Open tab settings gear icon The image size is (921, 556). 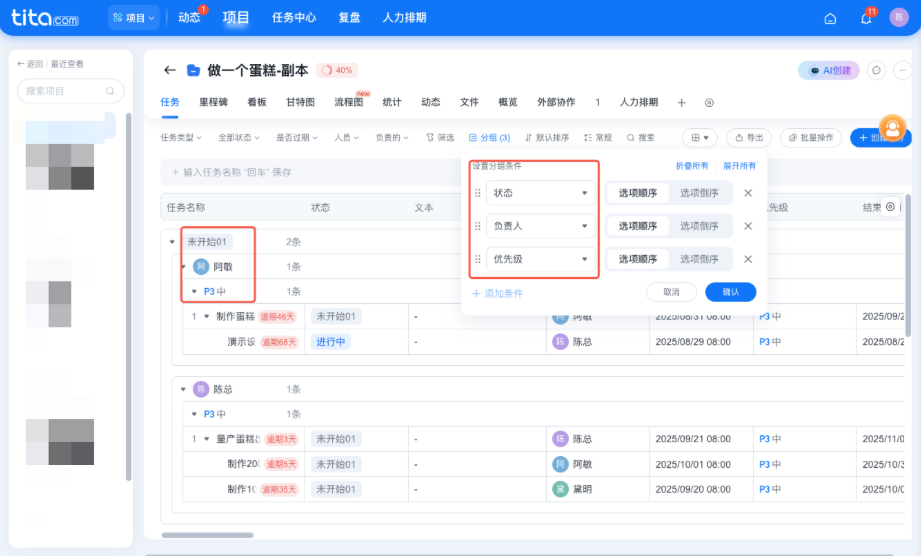(709, 103)
